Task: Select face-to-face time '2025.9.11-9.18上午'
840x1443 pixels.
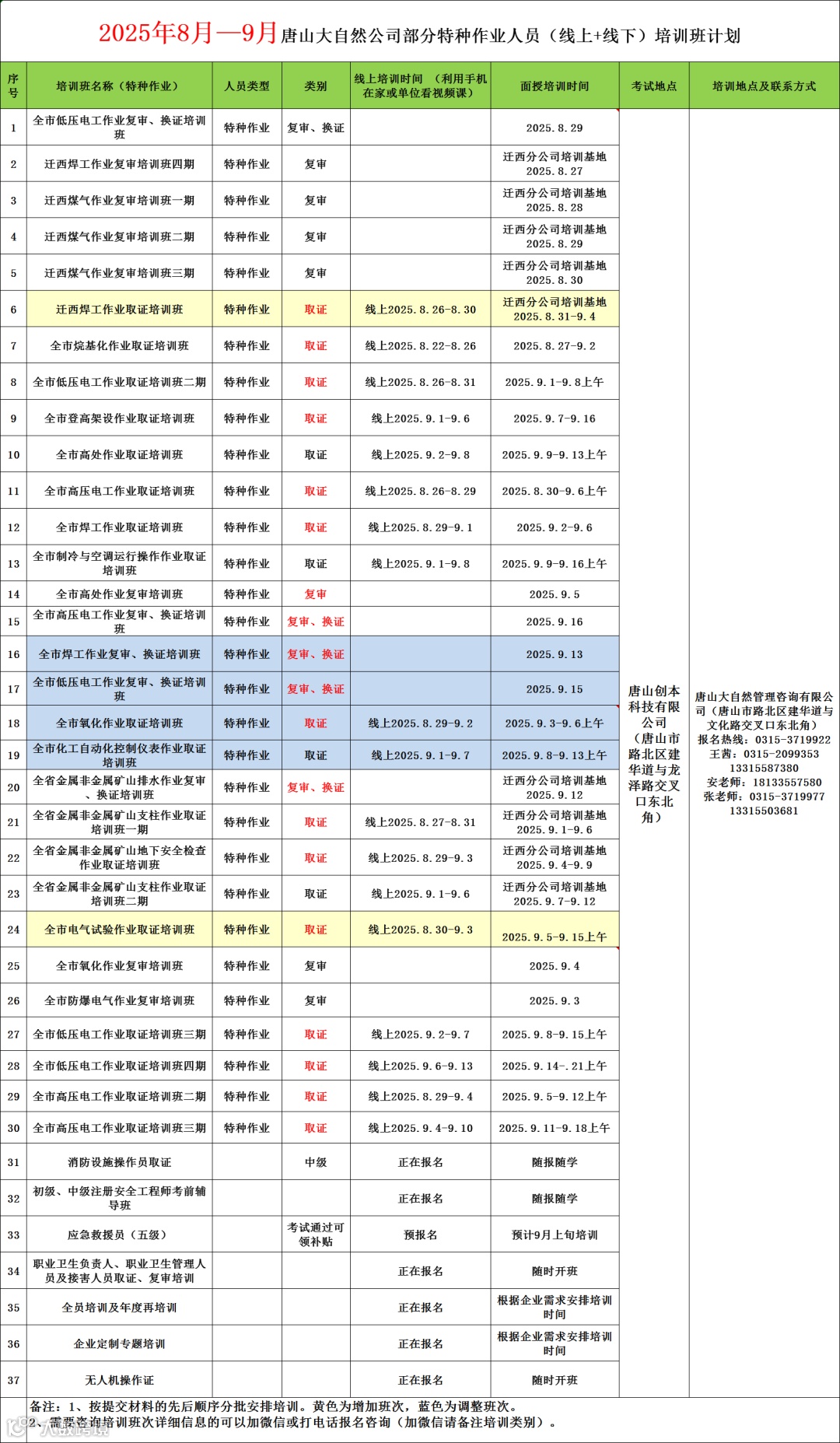Action: 555,1128
